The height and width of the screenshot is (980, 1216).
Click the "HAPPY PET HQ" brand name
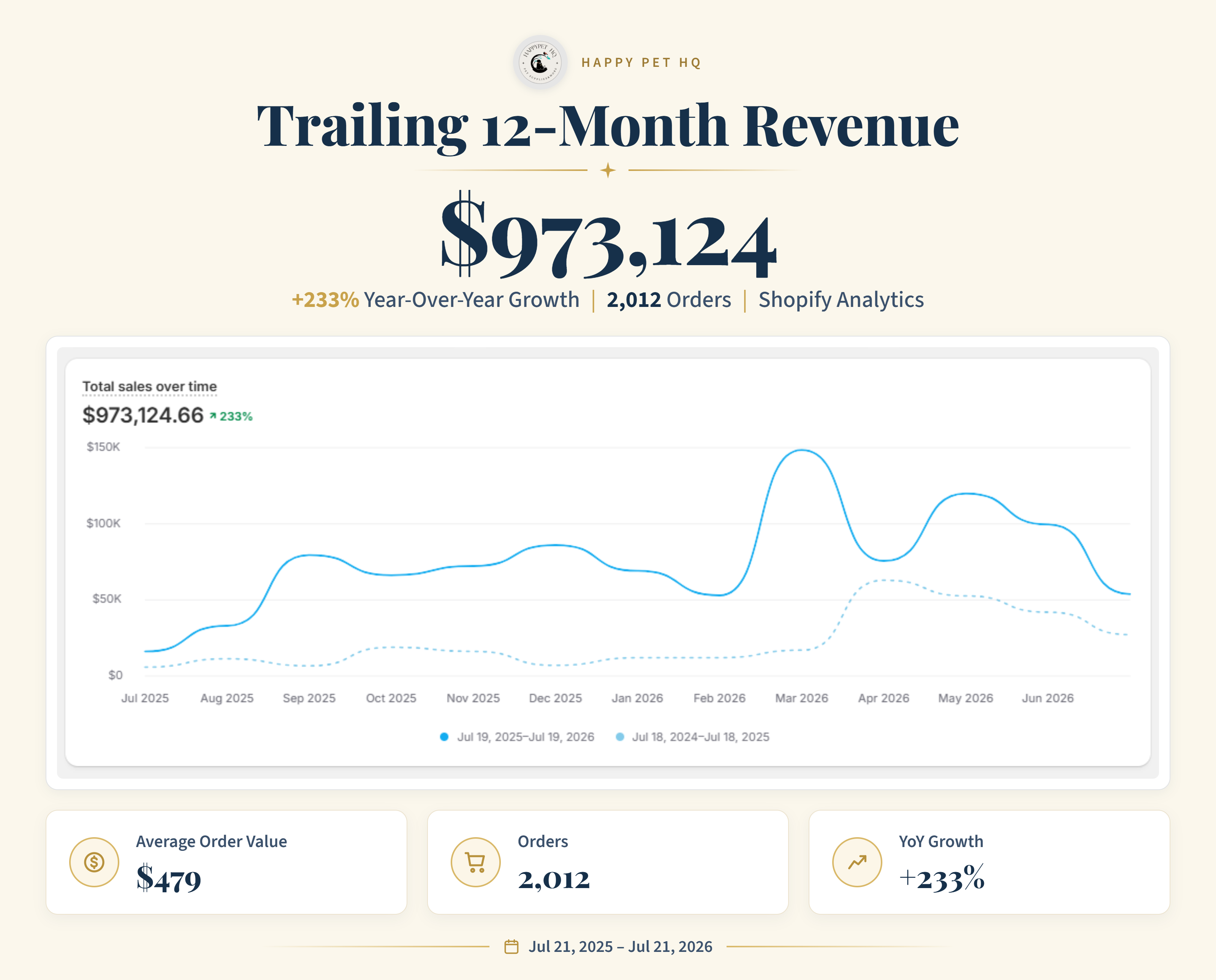click(x=641, y=63)
